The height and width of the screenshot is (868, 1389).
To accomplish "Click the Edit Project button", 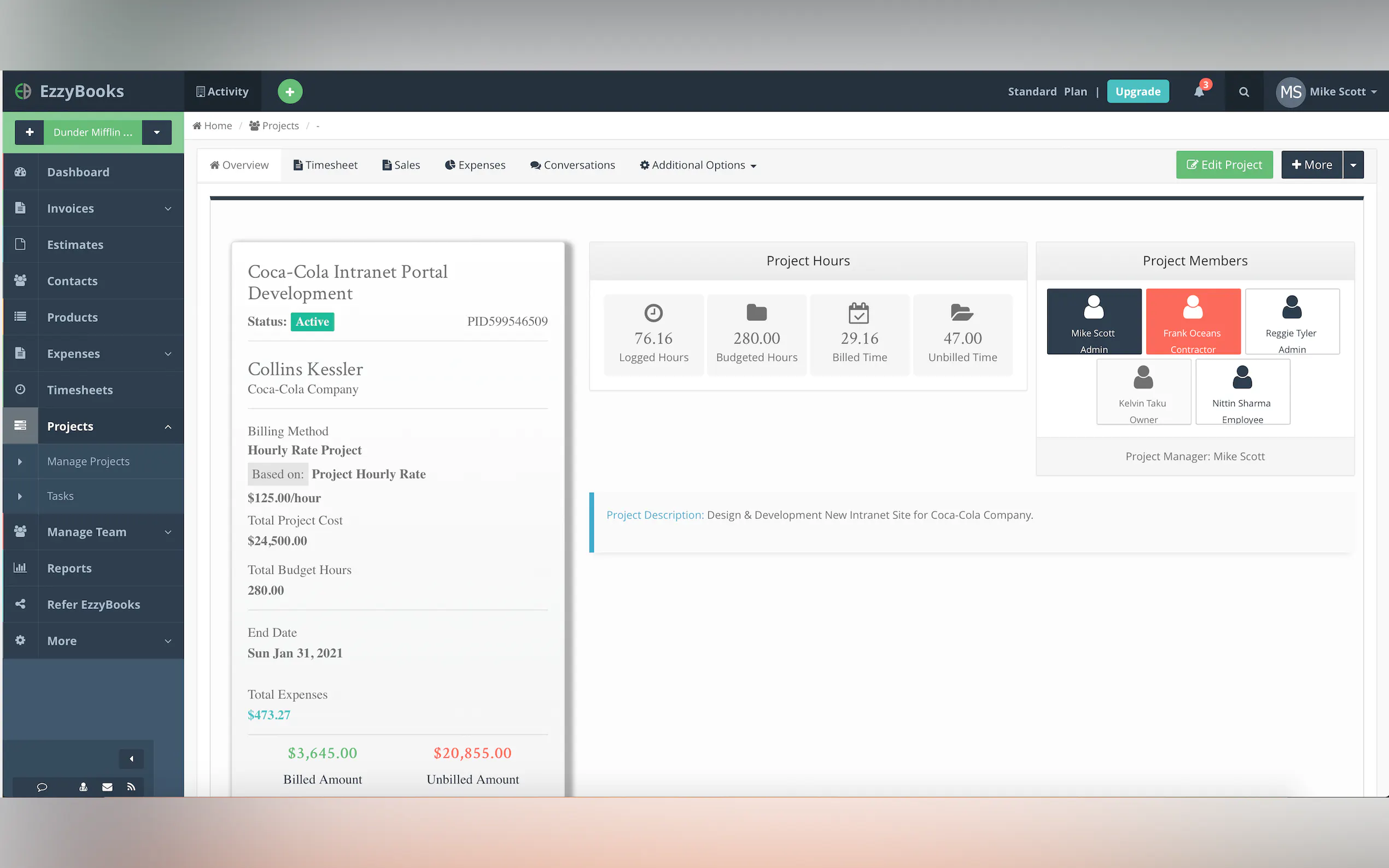I will click(x=1224, y=165).
